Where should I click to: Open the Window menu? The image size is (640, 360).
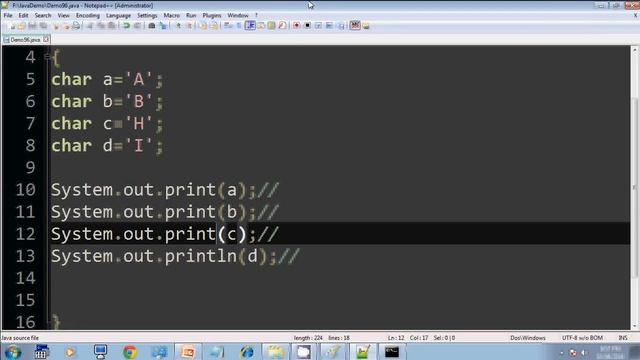click(238, 15)
